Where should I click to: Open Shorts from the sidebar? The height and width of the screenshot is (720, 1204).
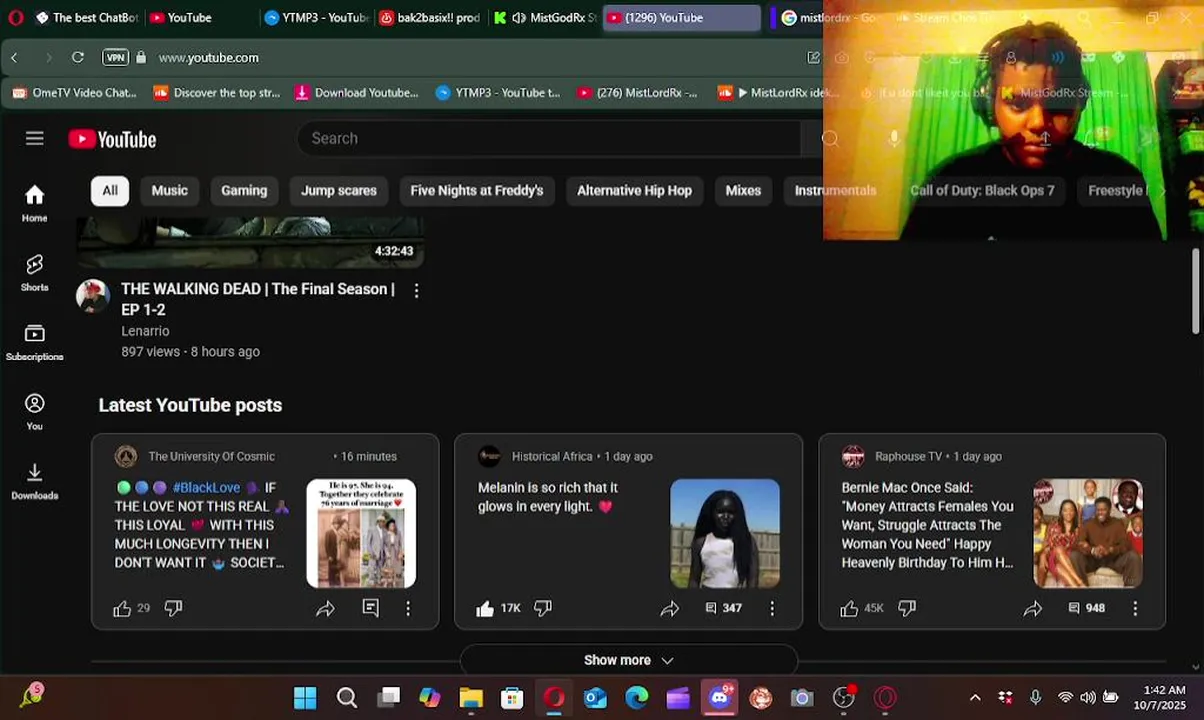point(35,273)
